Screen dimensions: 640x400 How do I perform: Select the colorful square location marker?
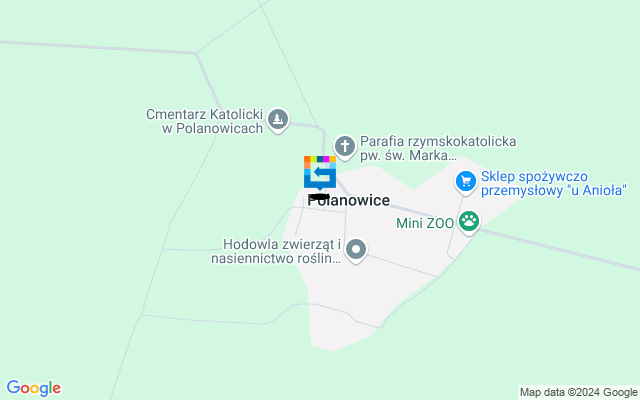click(x=320, y=173)
